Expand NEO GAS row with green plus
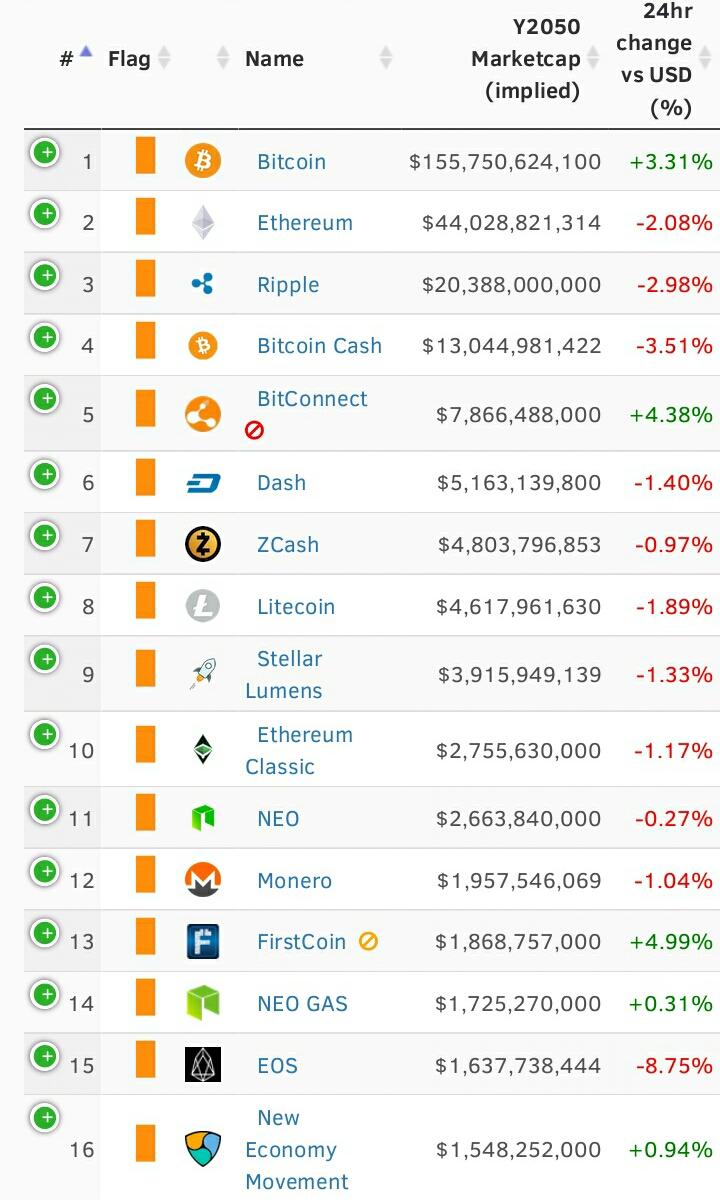Screen dimensions: 720x1200 click(x=44, y=995)
